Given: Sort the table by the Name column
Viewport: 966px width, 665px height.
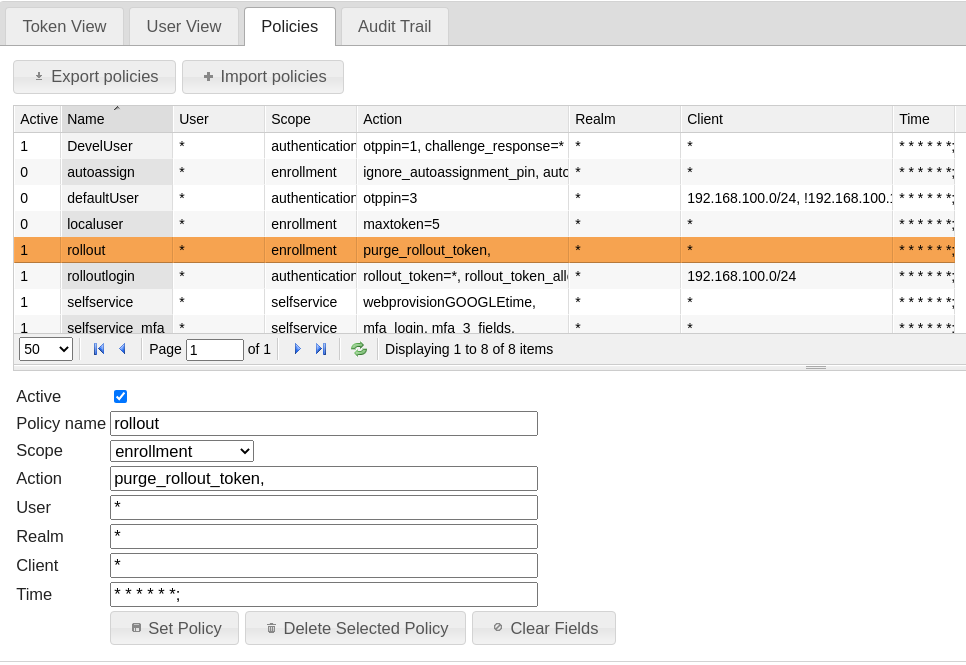Looking at the screenshot, I should coord(117,119).
